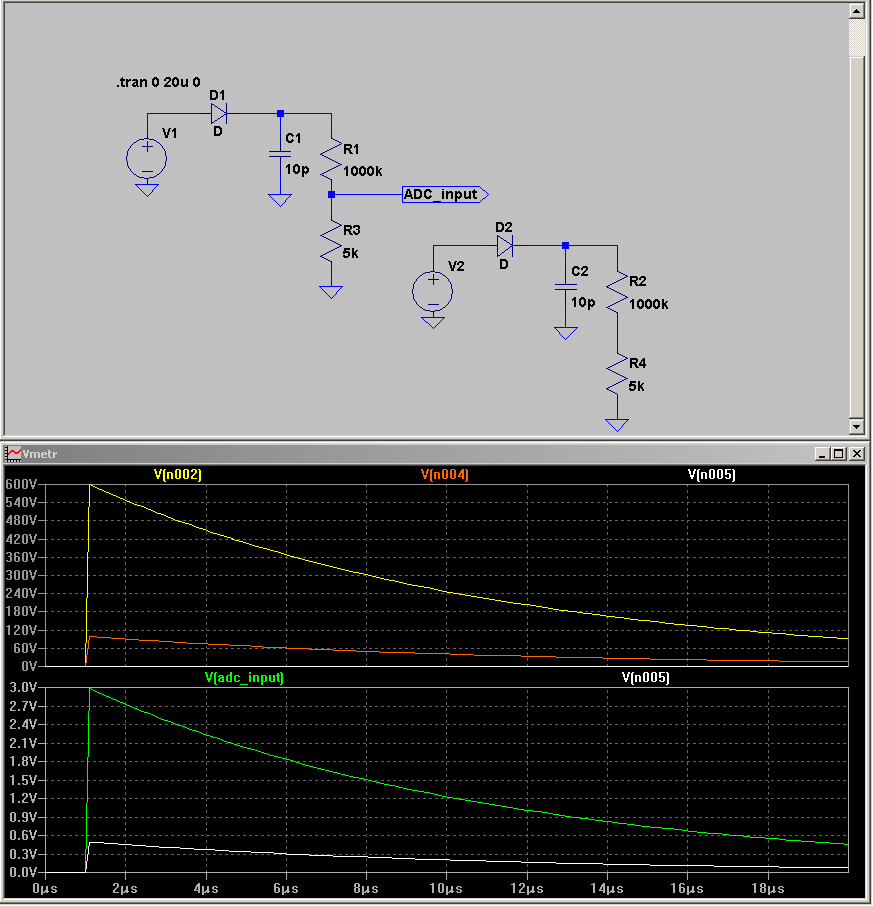
Task: Click the schematic scrollbar down arrow
Action: point(856,425)
